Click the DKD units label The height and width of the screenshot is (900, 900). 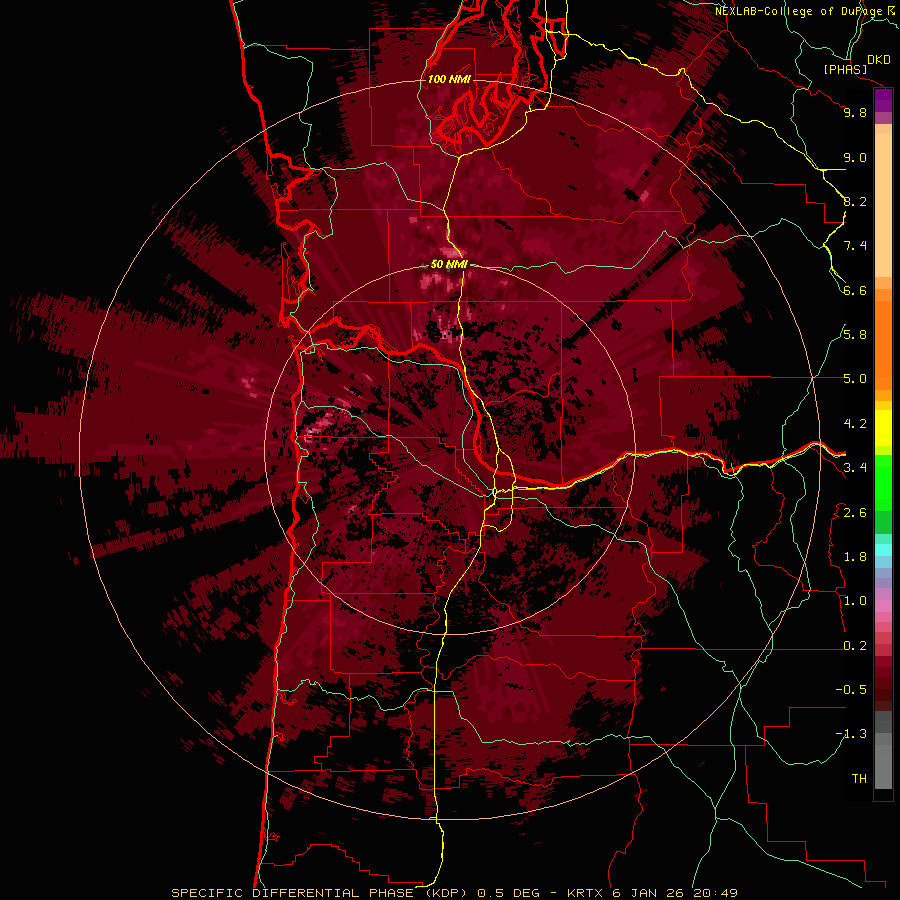pos(879,60)
